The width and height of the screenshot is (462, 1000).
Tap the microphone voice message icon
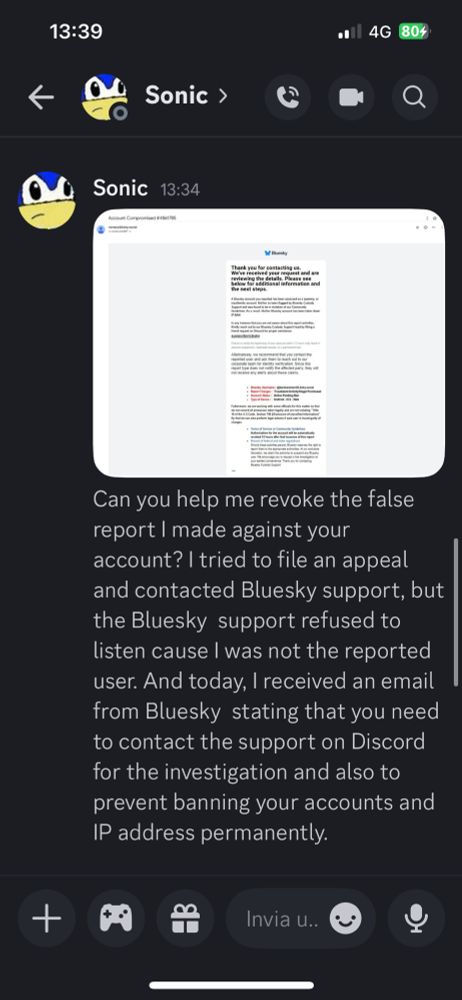[x=416, y=918]
